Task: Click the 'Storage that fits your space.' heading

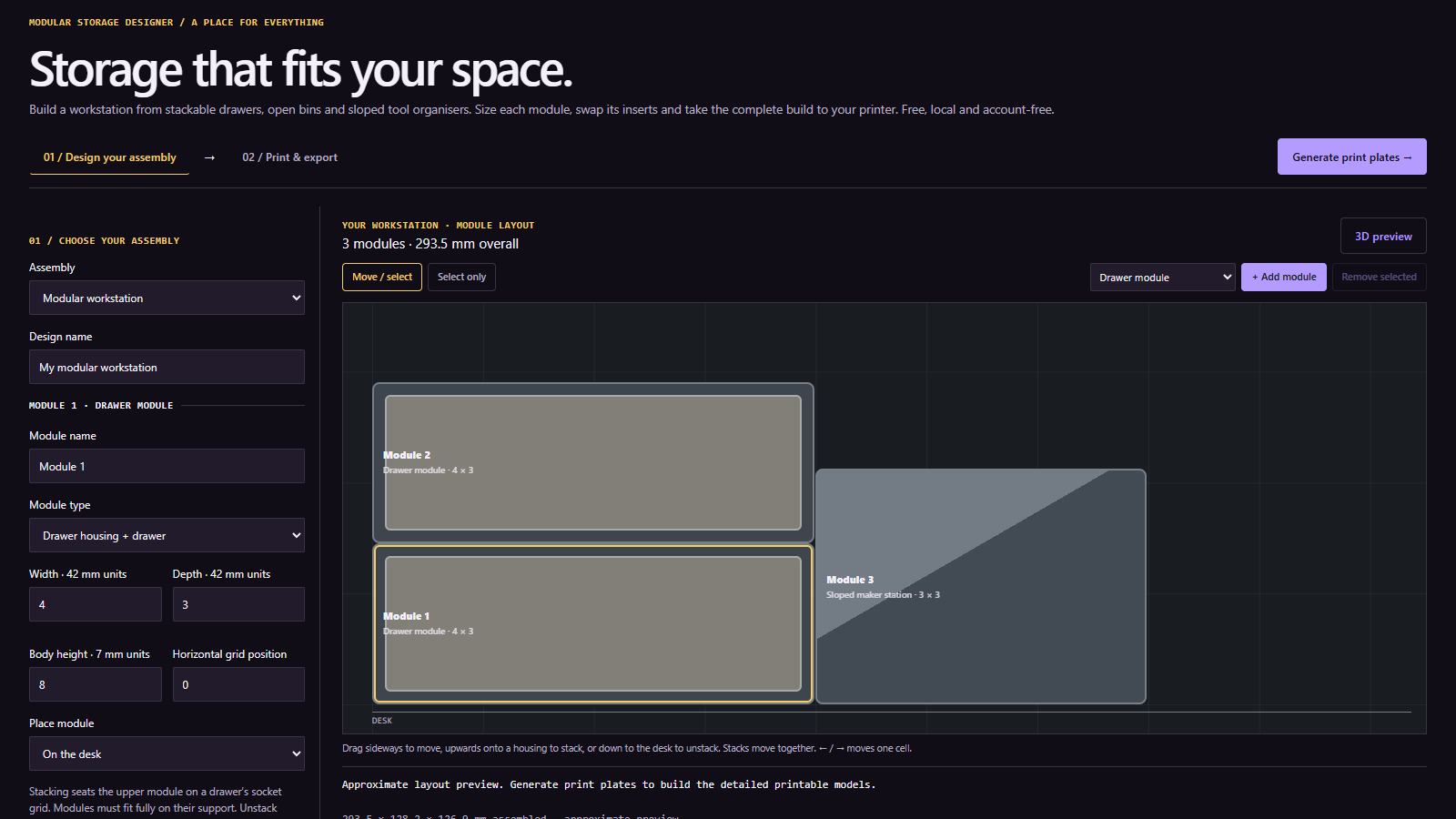Action: point(300,70)
